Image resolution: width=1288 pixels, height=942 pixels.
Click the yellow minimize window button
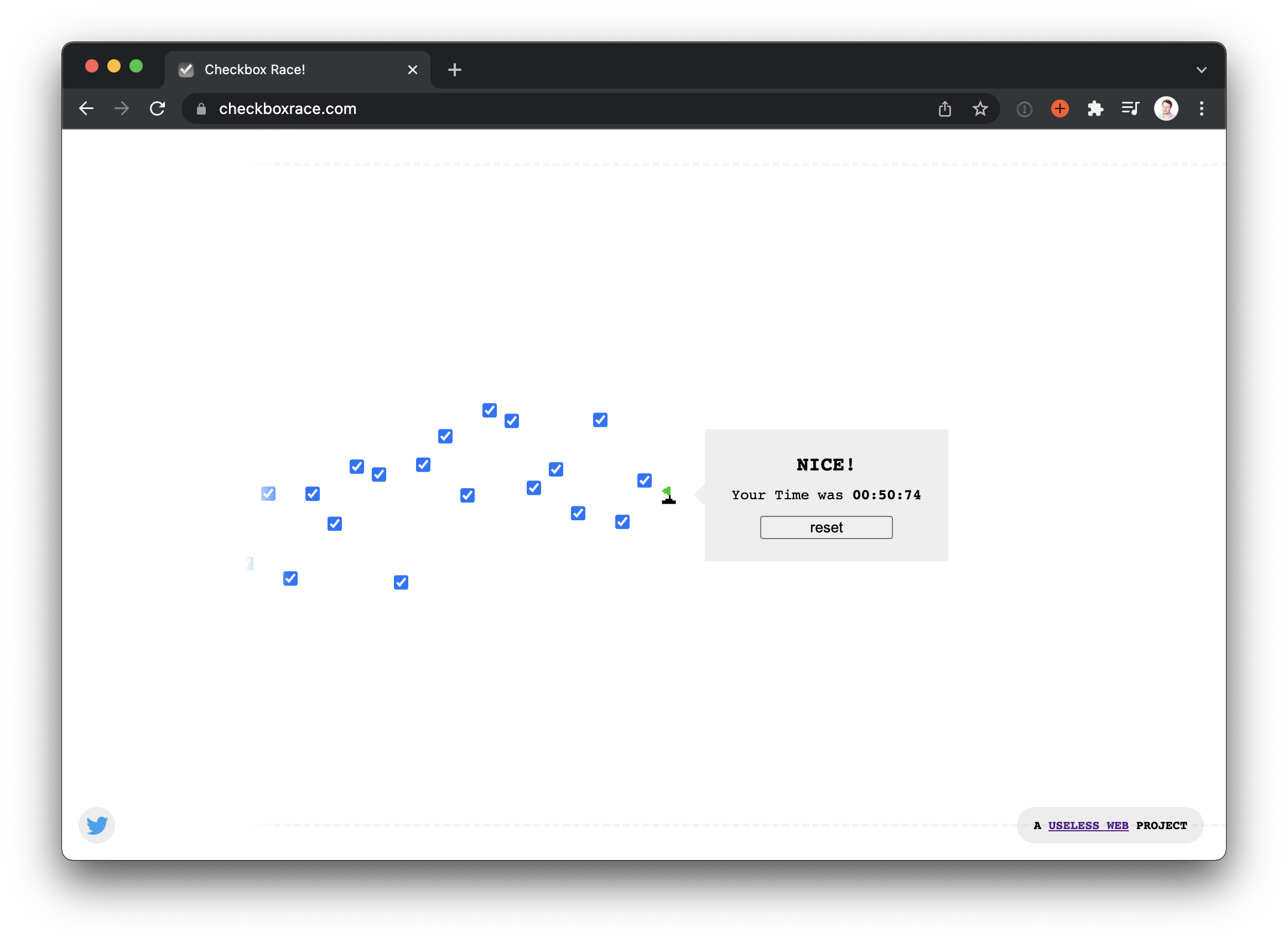click(114, 66)
